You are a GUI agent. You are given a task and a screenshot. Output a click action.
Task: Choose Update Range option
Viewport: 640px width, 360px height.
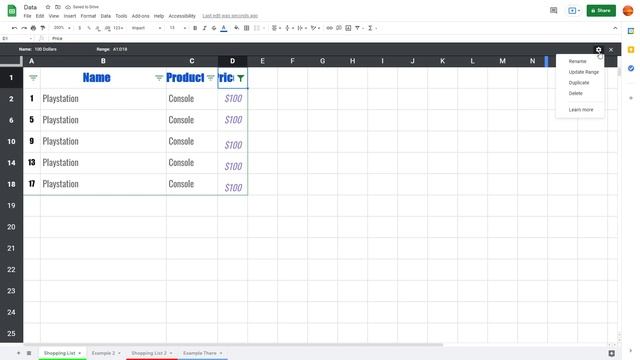pyautogui.click(x=584, y=72)
